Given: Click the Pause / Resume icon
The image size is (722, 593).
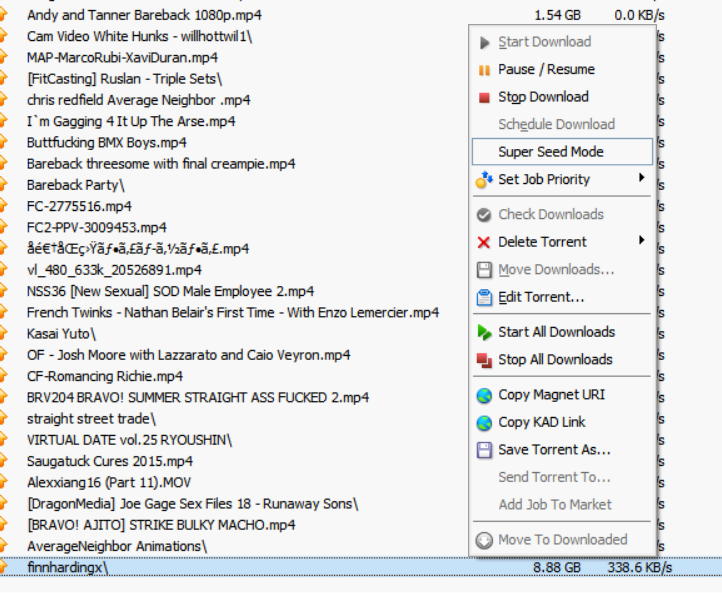Looking at the screenshot, I should [x=484, y=70].
